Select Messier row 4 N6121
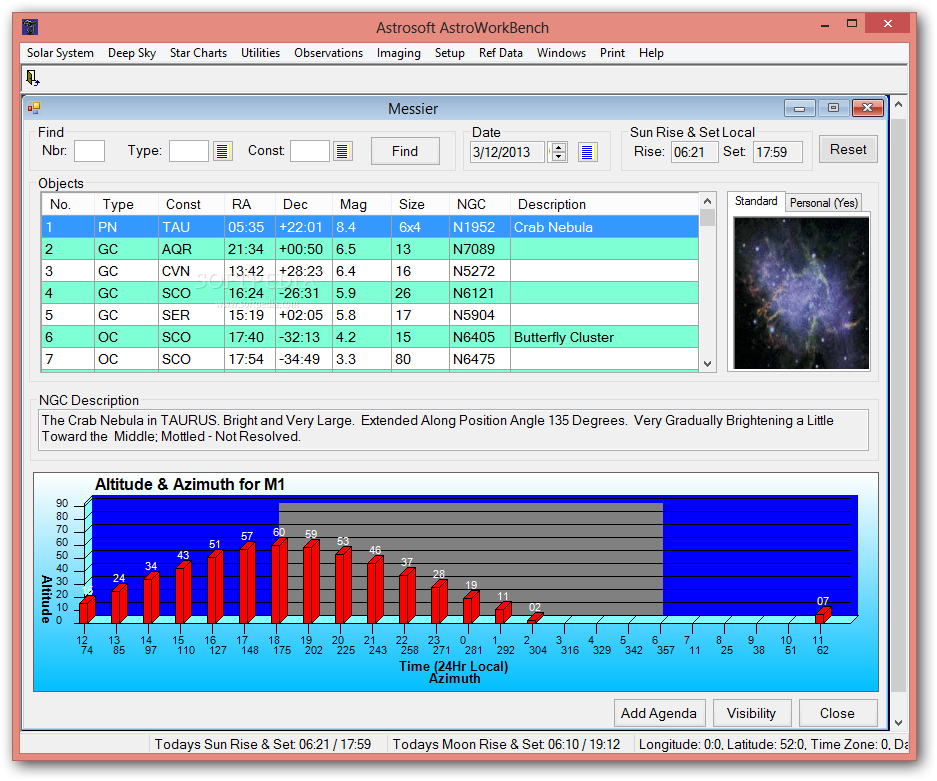This screenshot has height=781, width=937. tap(370, 293)
